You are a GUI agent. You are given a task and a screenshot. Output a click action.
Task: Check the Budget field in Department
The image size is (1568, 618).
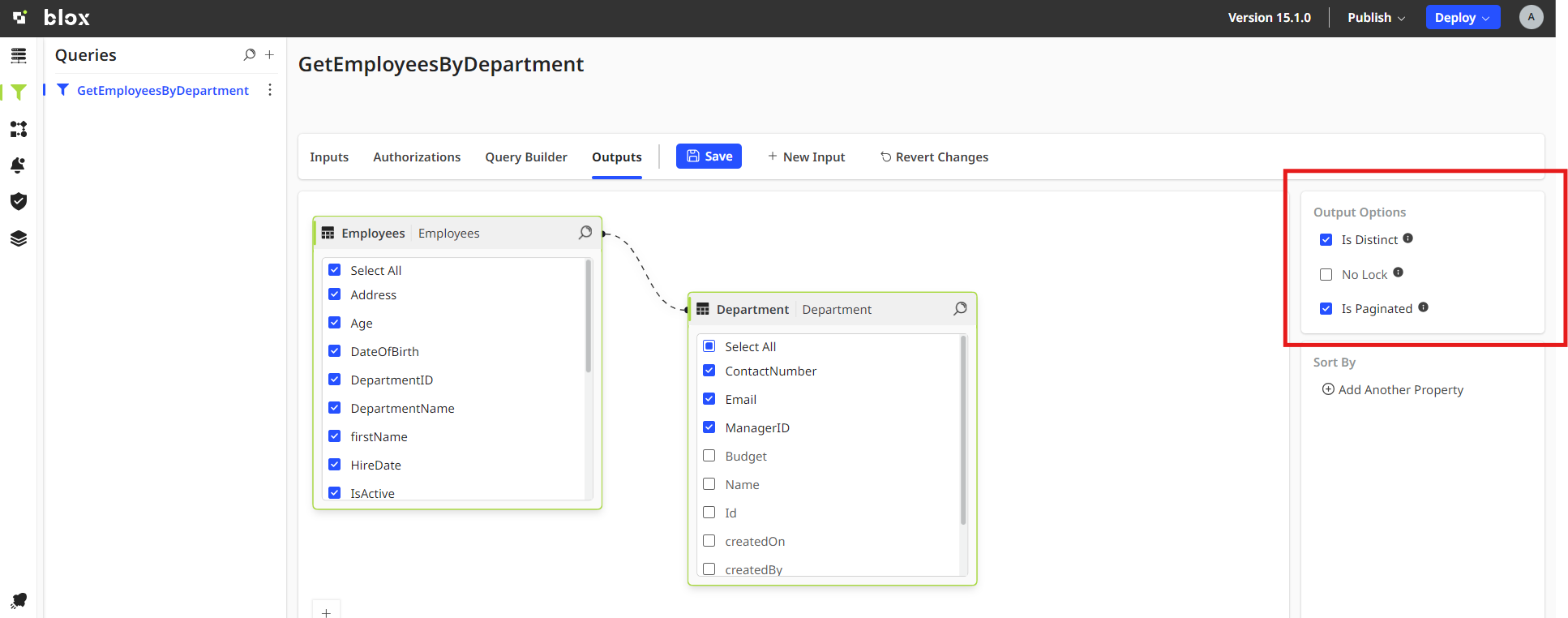pyautogui.click(x=709, y=456)
